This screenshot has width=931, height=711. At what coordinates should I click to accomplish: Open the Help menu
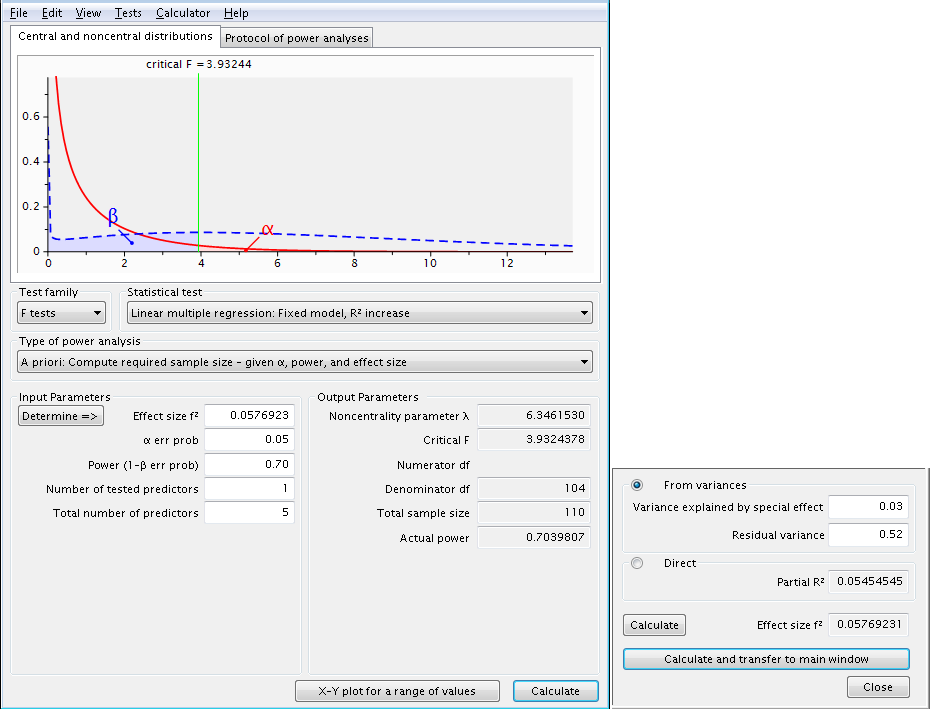click(236, 13)
